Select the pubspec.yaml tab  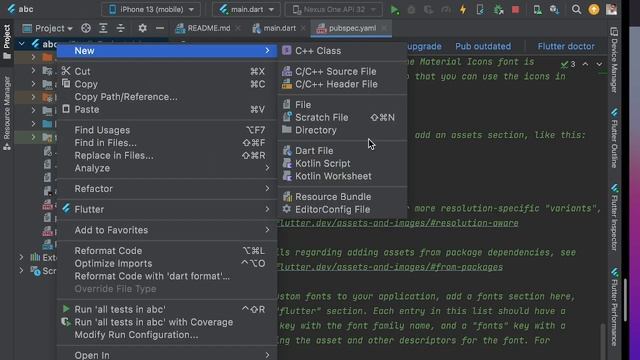click(352, 28)
